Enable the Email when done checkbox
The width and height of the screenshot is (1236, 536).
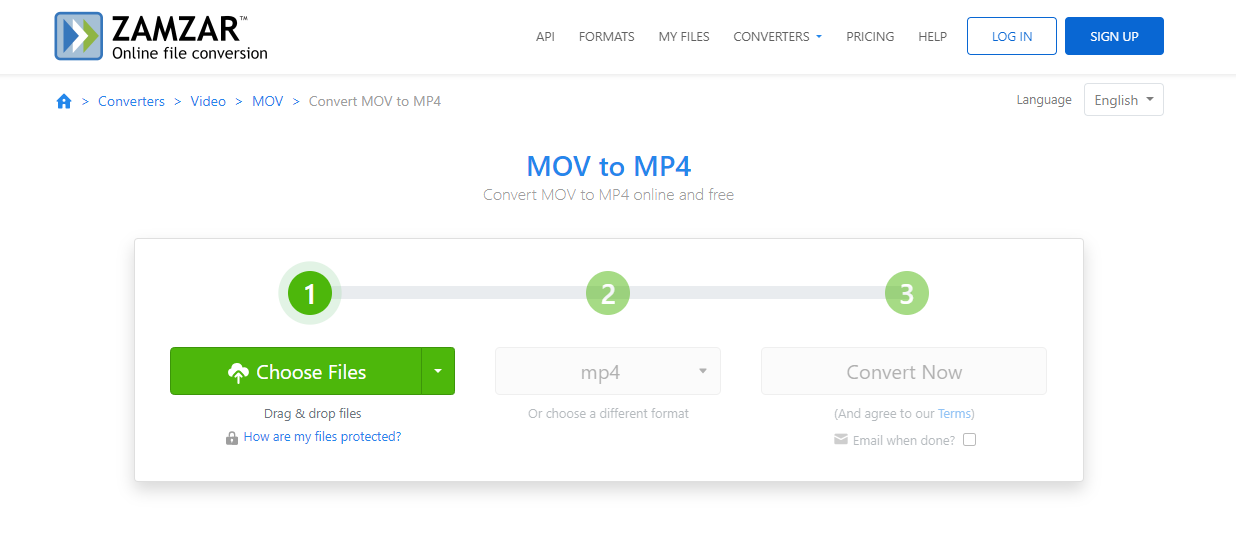[x=969, y=440]
